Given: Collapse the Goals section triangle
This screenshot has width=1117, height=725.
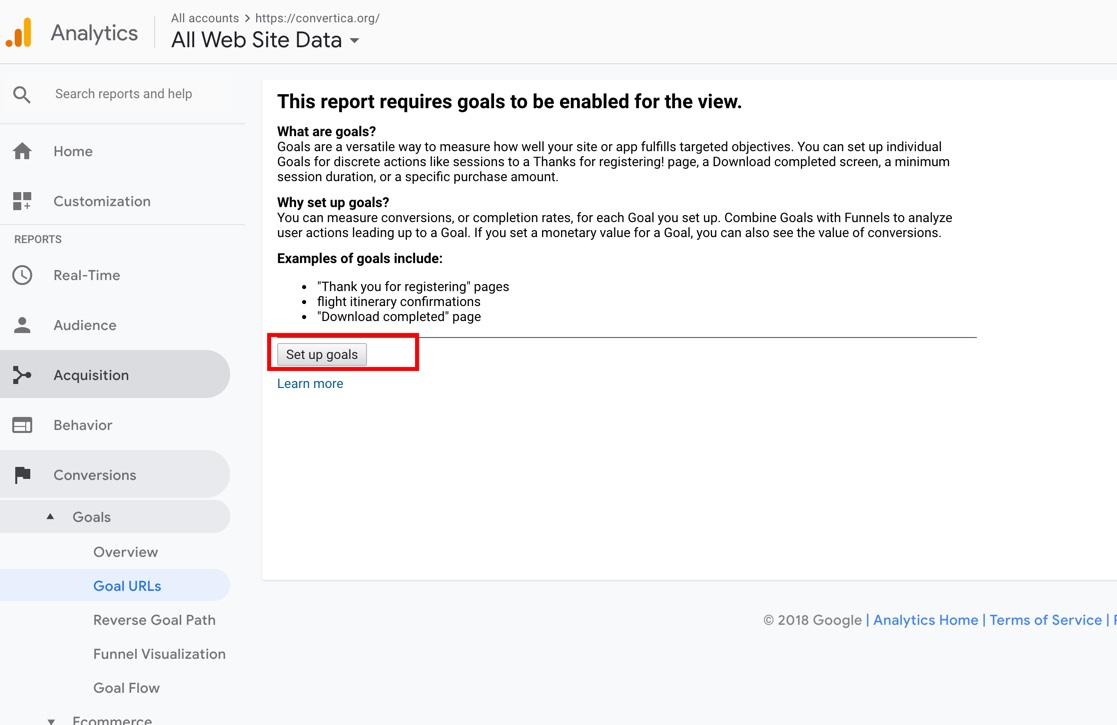Looking at the screenshot, I should [x=50, y=517].
